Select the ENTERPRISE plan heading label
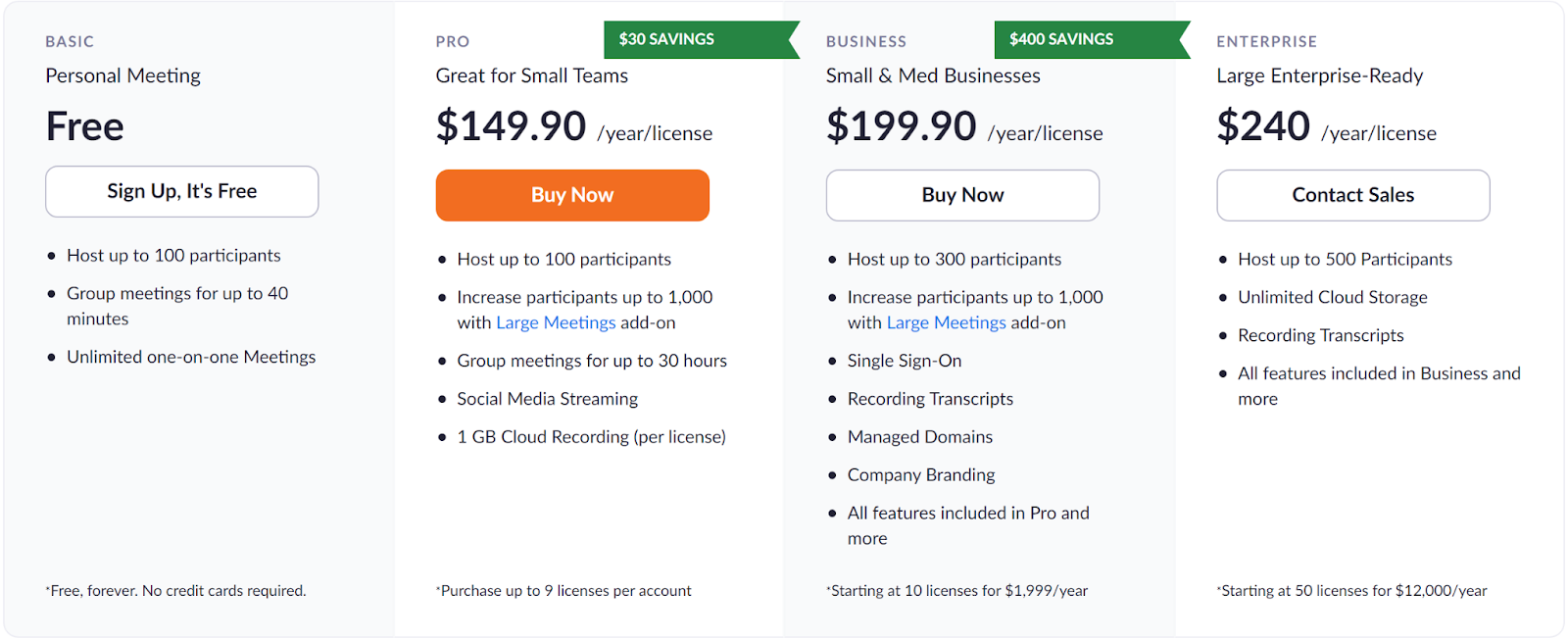 tap(1266, 41)
